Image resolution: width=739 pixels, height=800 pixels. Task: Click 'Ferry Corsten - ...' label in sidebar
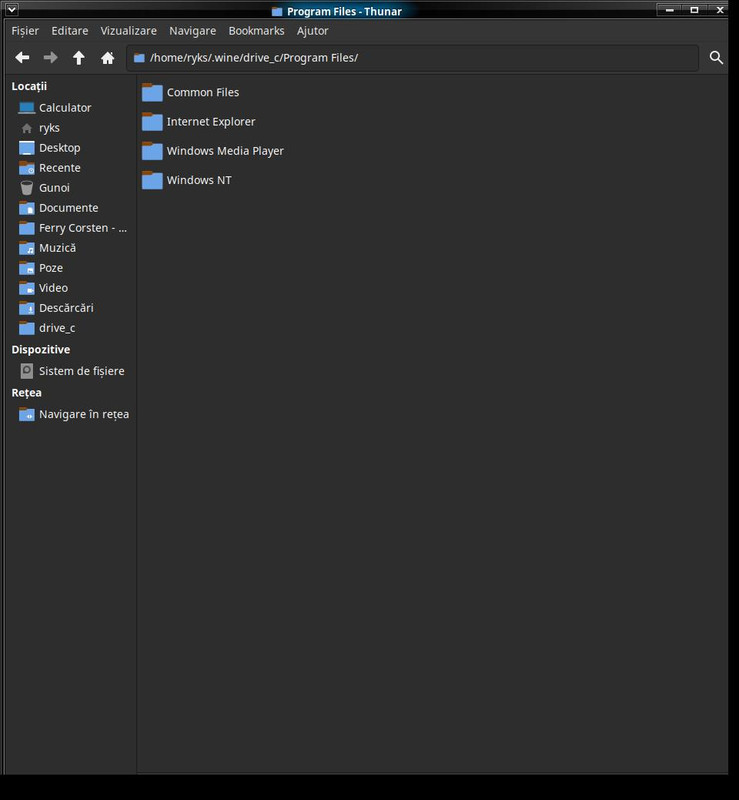tap(83, 228)
